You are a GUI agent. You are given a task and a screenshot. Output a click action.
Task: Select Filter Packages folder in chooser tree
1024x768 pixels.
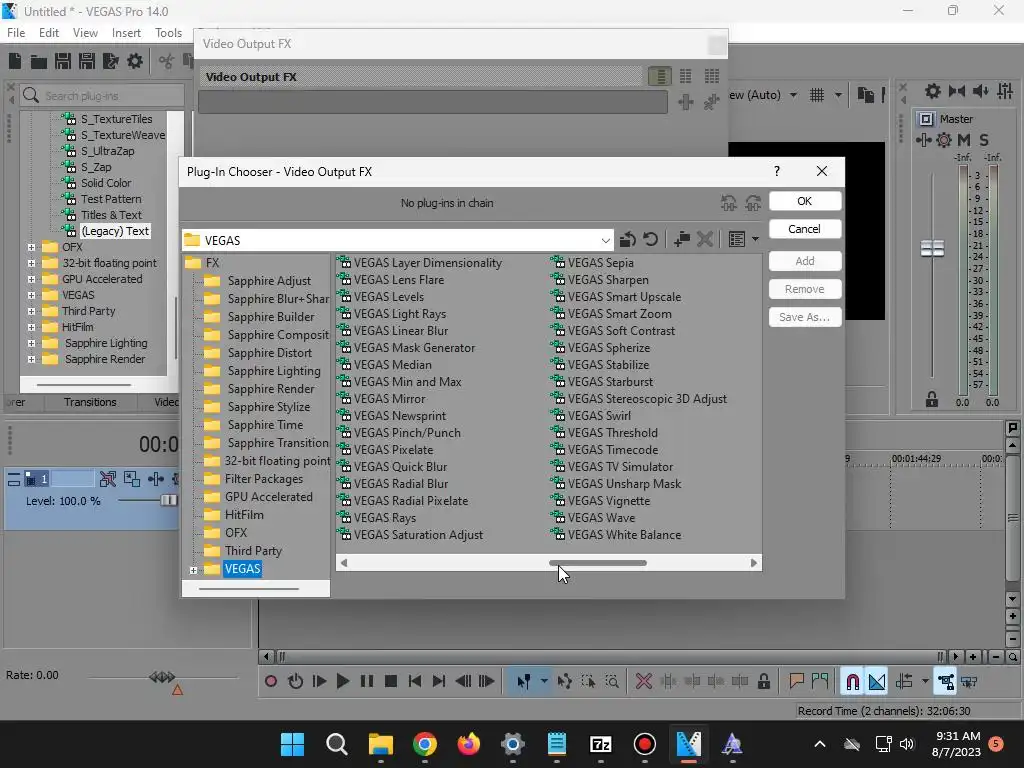point(264,479)
